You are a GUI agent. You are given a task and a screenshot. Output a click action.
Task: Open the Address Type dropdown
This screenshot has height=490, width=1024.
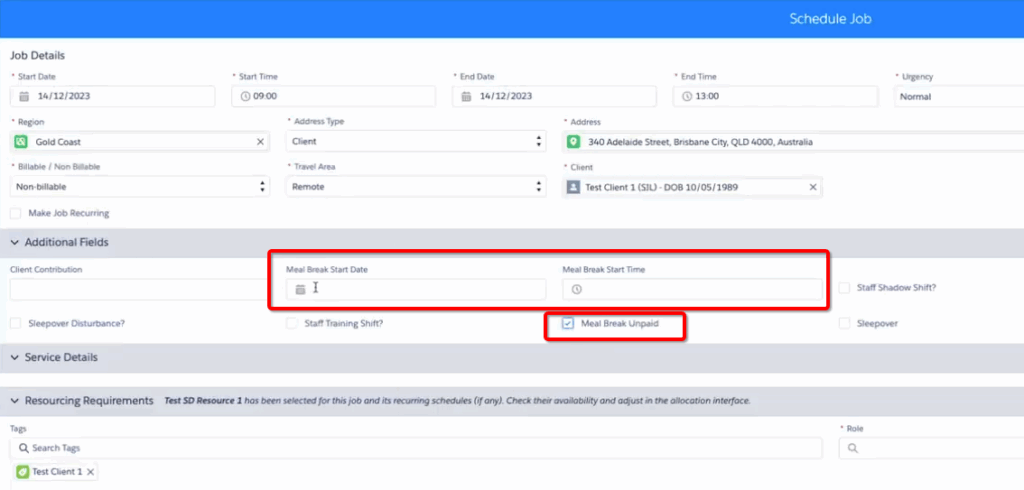click(x=415, y=142)
